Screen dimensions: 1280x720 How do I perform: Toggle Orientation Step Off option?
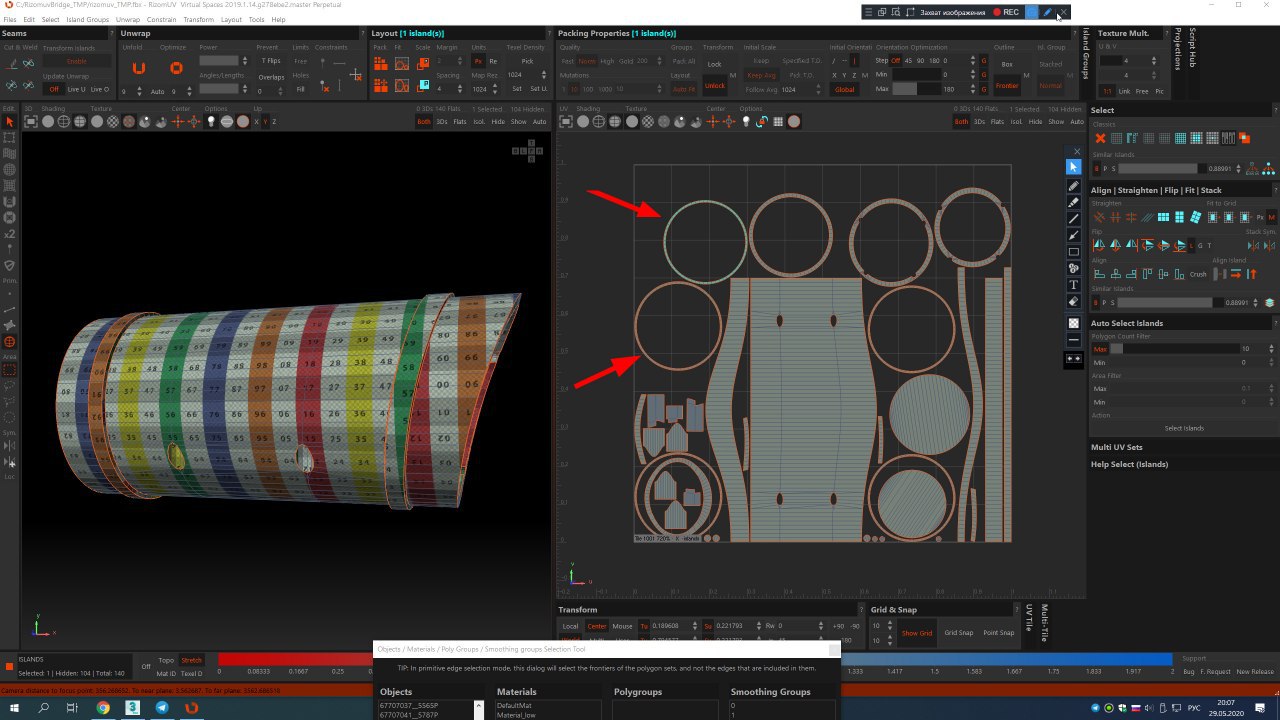[x=895, y=61]
